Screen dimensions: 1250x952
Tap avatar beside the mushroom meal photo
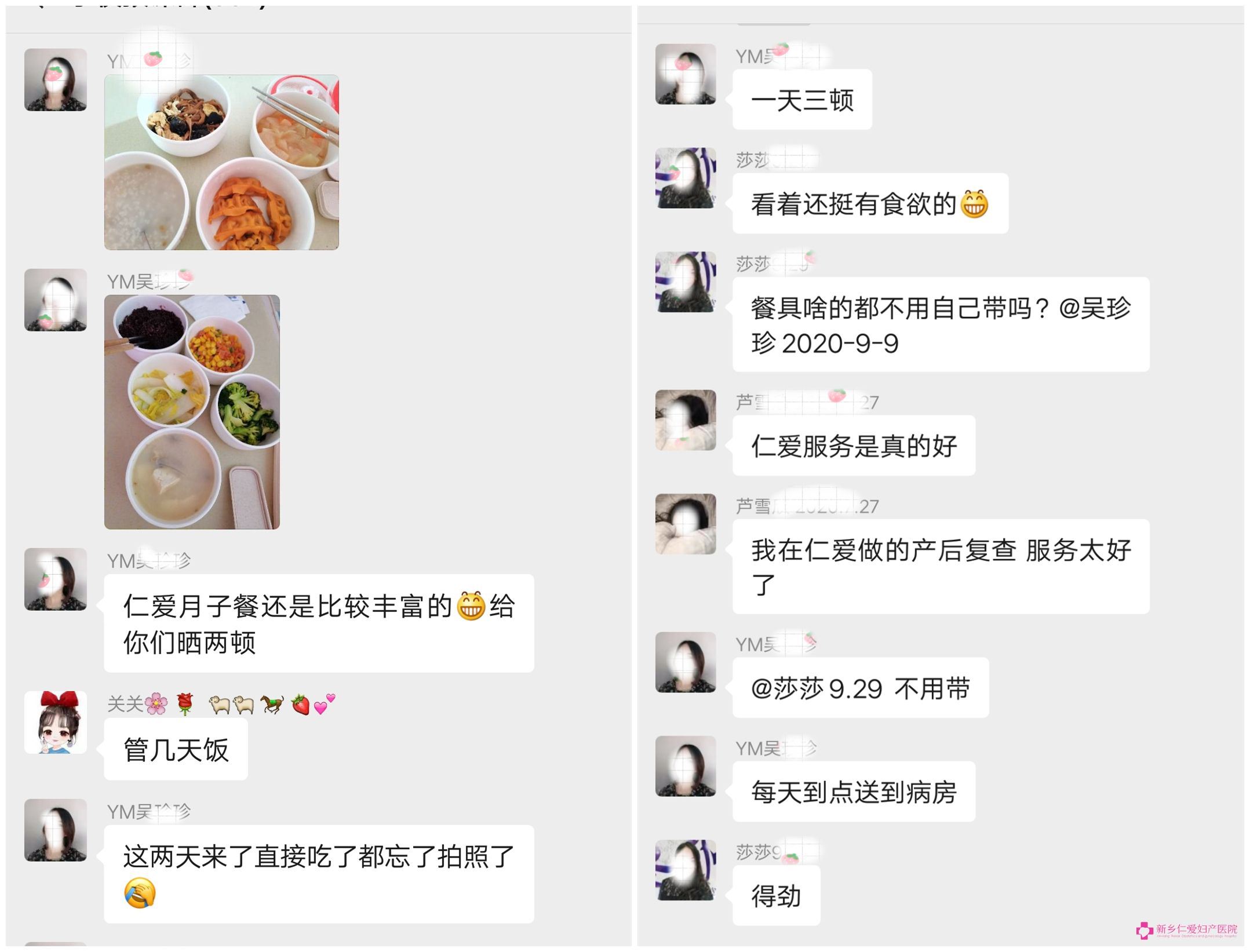(x=56, y=80)
